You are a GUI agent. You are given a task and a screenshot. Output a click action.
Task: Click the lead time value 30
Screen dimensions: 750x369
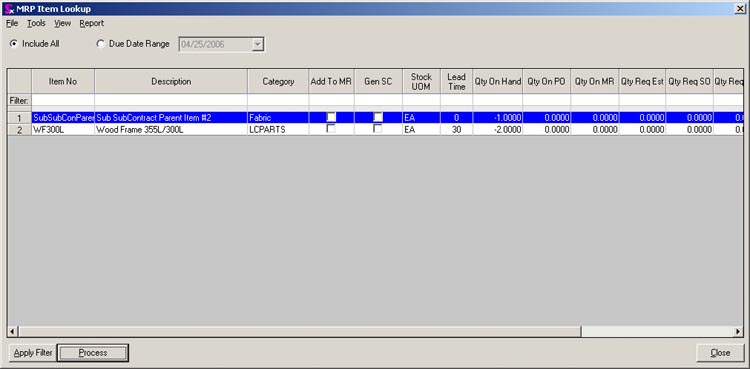click(x=456, y=130)
